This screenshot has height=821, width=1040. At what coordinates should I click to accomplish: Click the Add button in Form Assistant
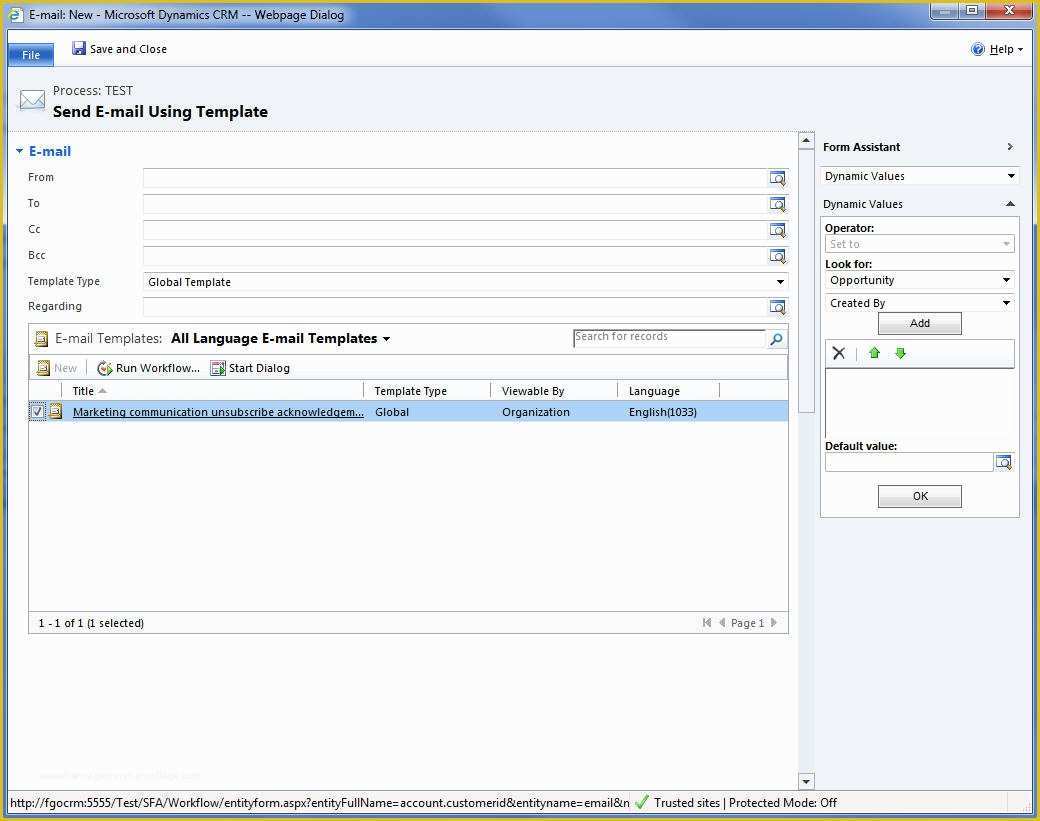919,323
